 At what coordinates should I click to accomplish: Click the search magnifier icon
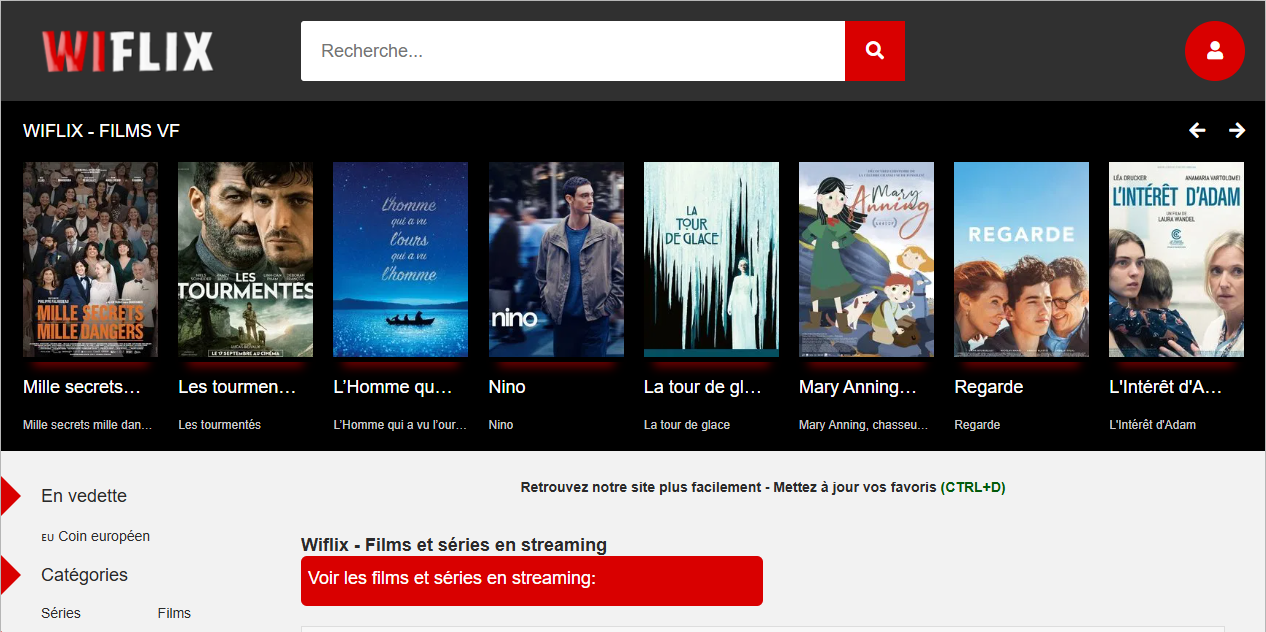[874, 50]
